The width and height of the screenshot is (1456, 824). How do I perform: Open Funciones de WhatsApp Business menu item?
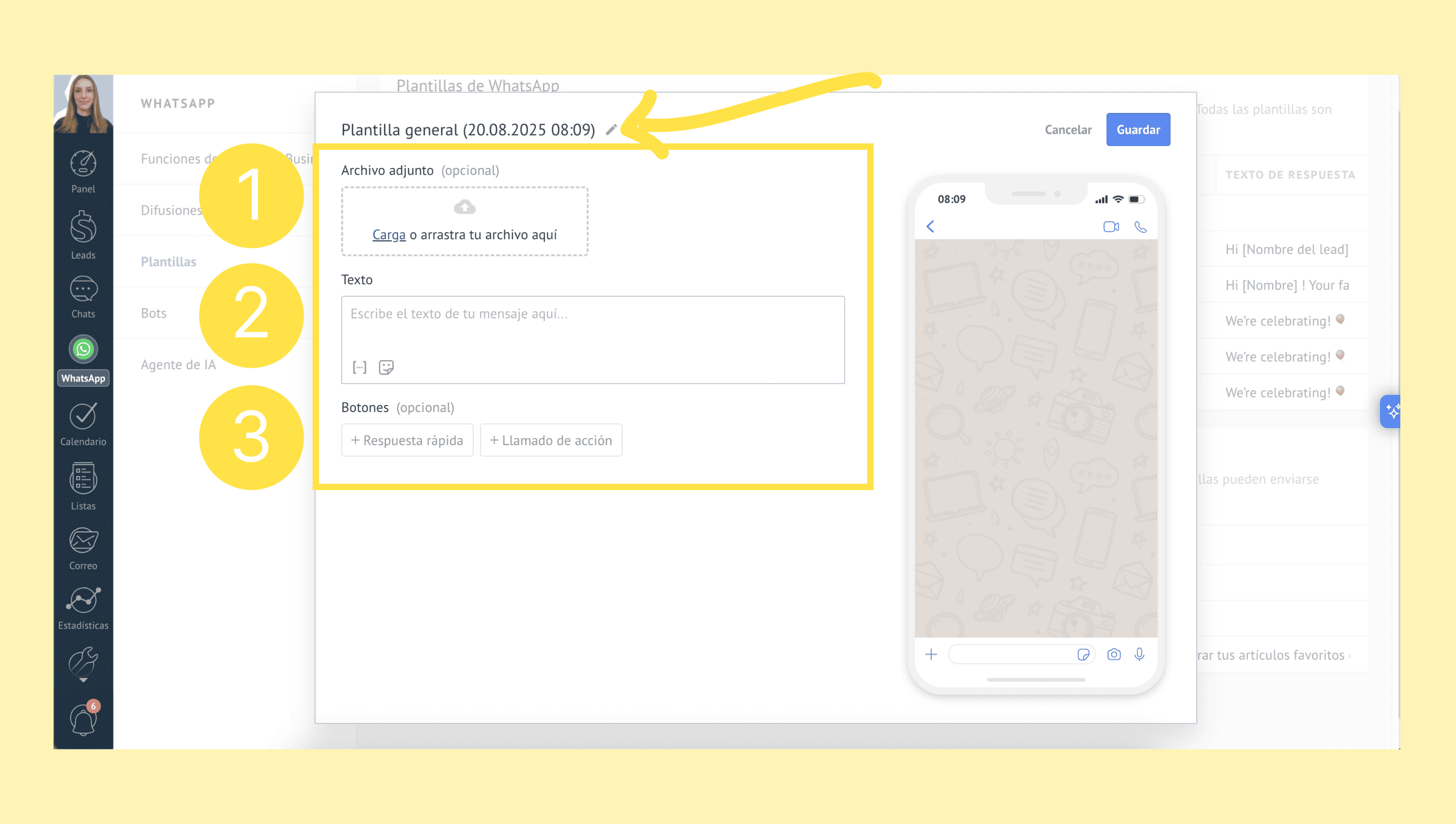pos(226,159)
